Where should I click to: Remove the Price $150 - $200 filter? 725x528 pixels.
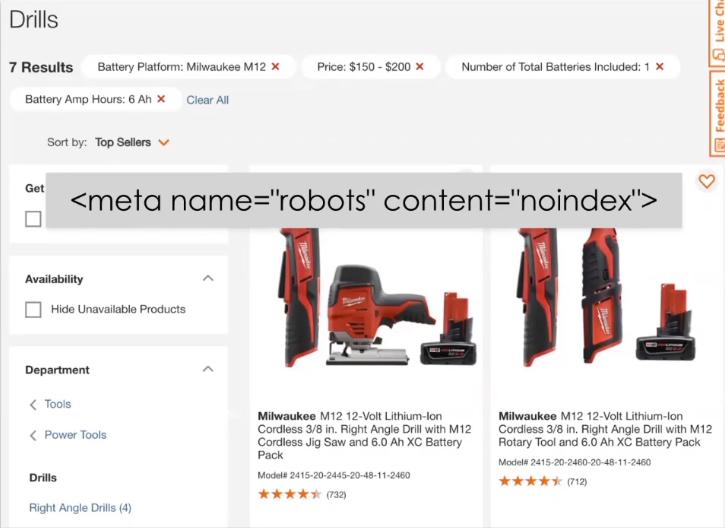(419, 67)
